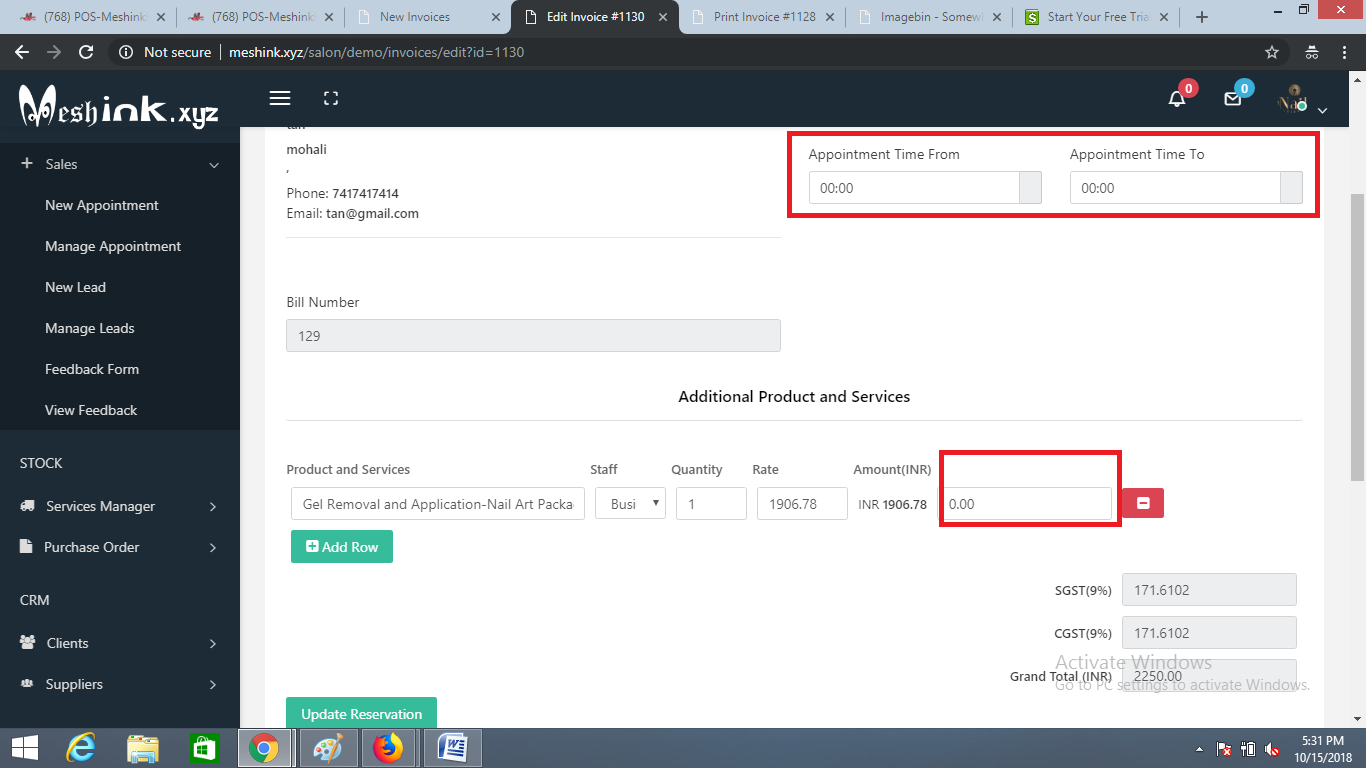Open Manage Leads in sidebar
1366x768 pixels.
(89, 328)
